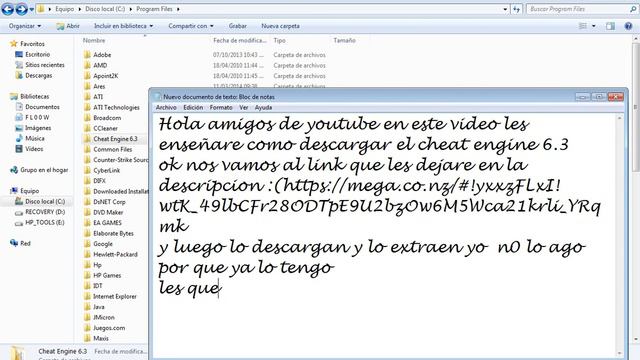Select Escritorio in the sidebar
640x360 pixels.
38,54
